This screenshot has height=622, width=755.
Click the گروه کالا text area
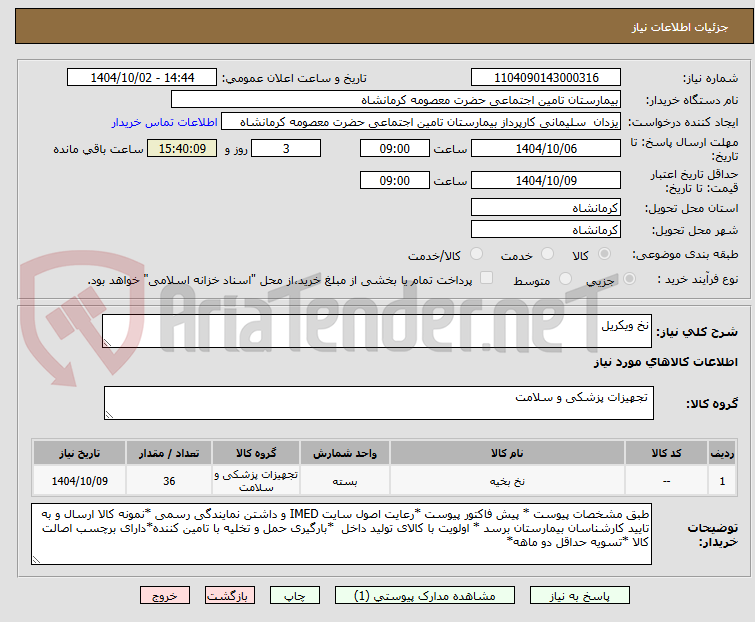point(378,403)
